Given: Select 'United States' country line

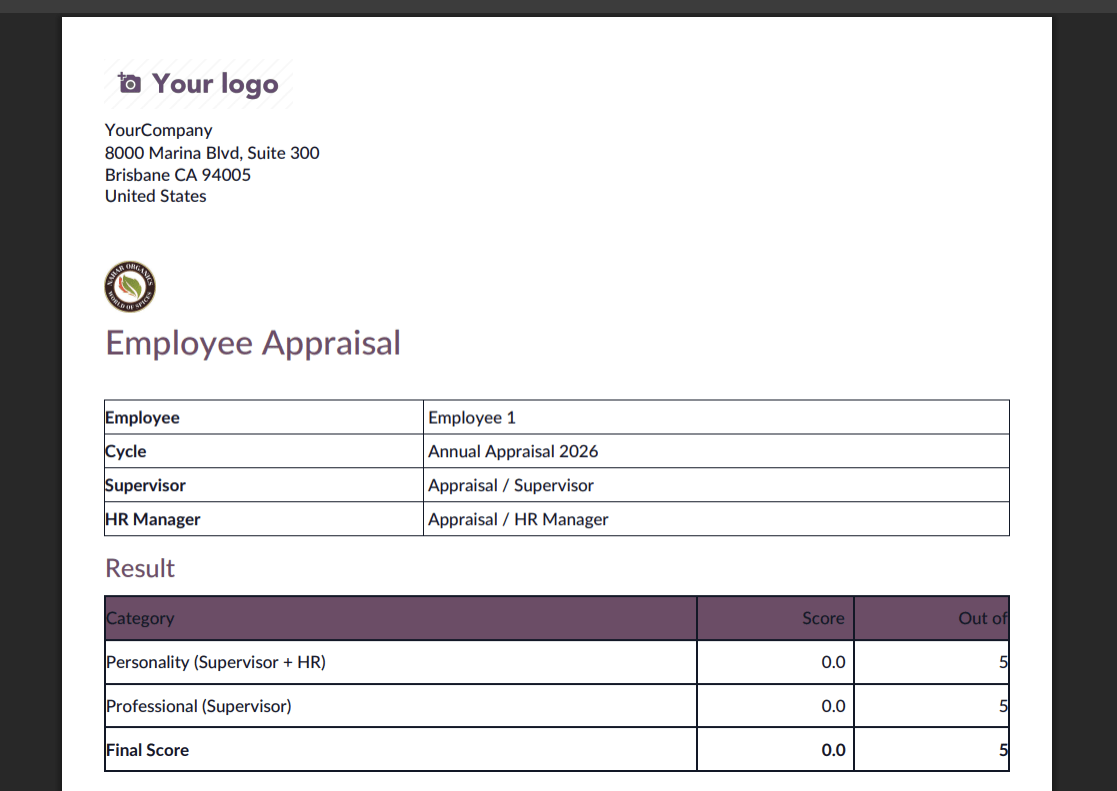Looking at the screenshot, I should tap(155, 196).
